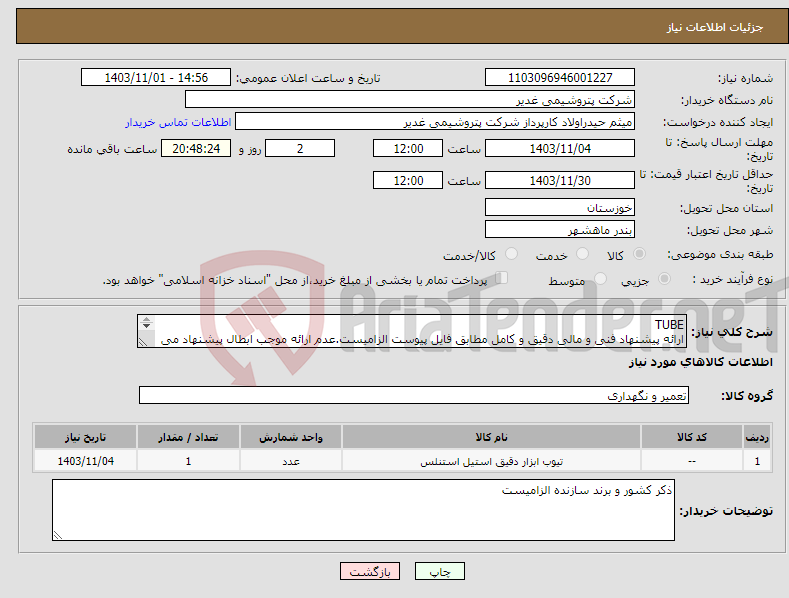
Task: Click the تعداد / مقدار column header
Action: point(188,437)
